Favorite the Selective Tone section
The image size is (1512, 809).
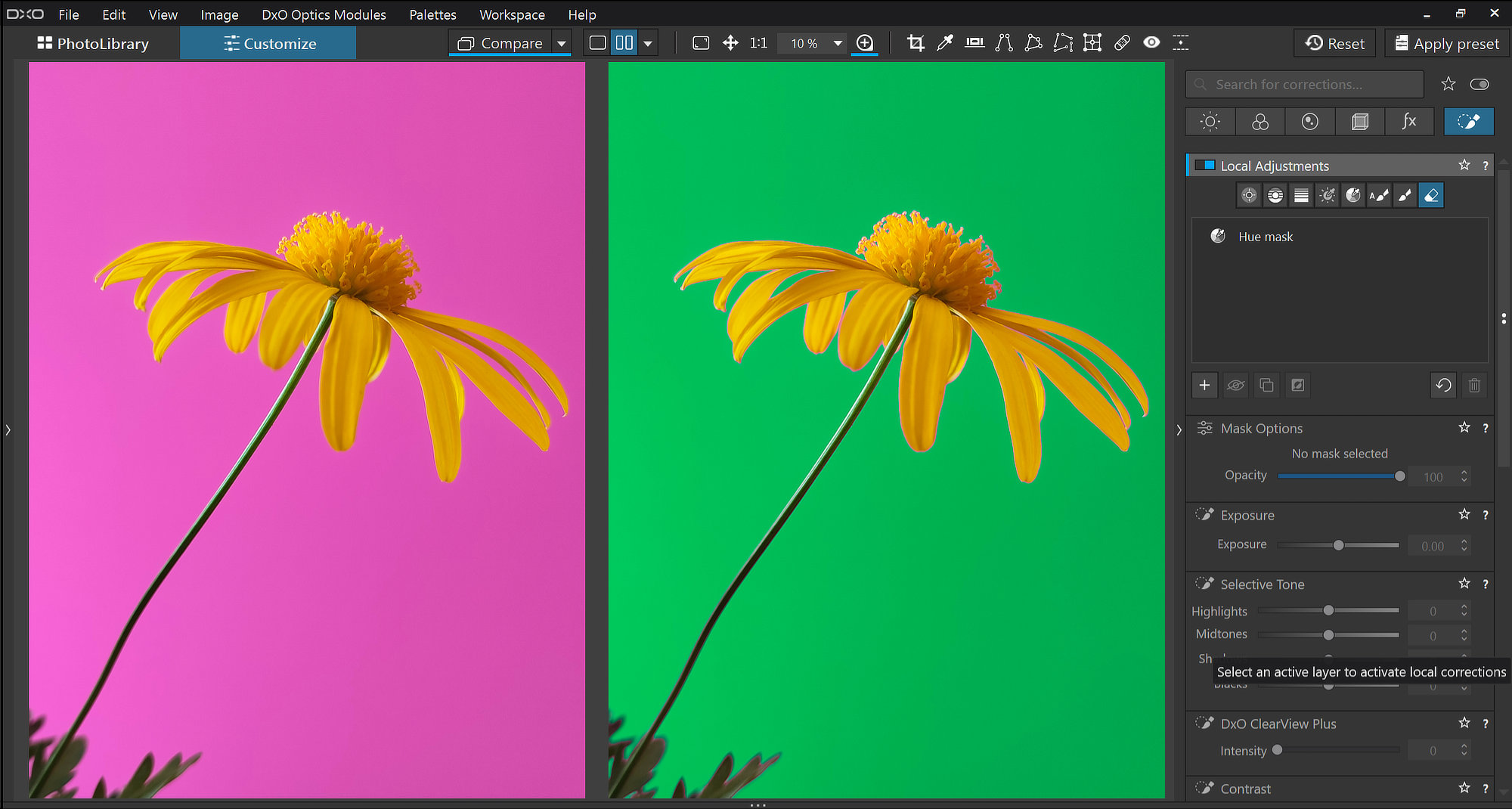coord(1464,583)
